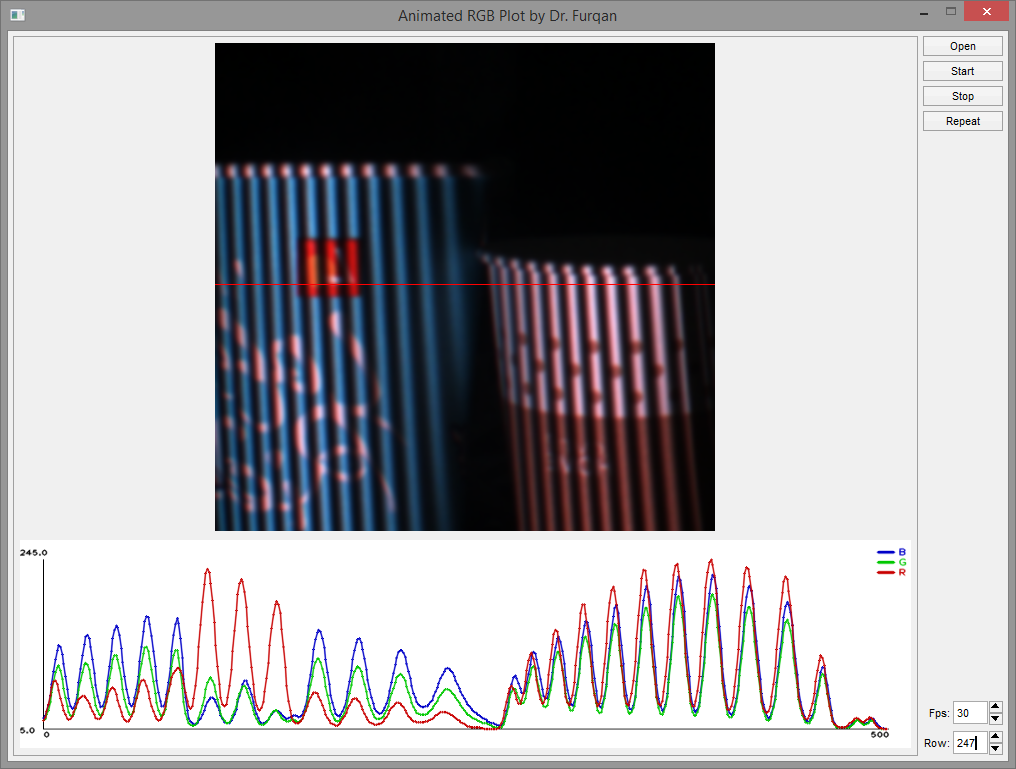The height and width of the screenshot is (769, 1016).
Task: Click the 500 x-axis end label
Action: (x=880, y=735)
